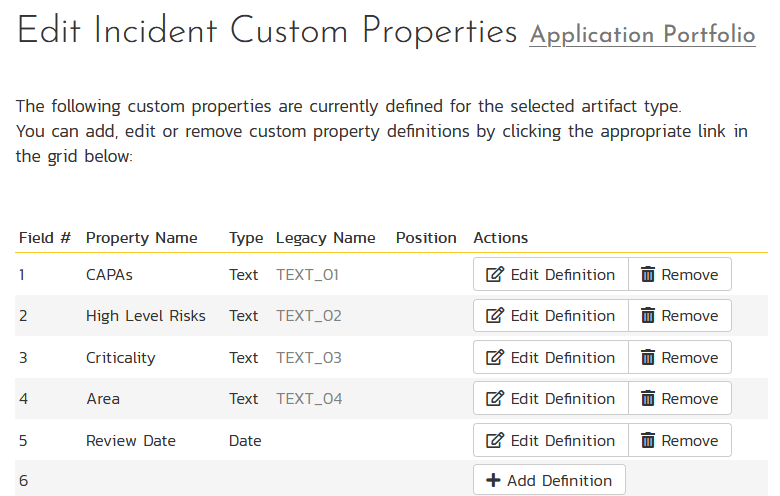The height and width of the screenshot is (496, 780).
Task: Edit Definition of Review Date property
Action: pyautogui.click(x=550, y=441)
